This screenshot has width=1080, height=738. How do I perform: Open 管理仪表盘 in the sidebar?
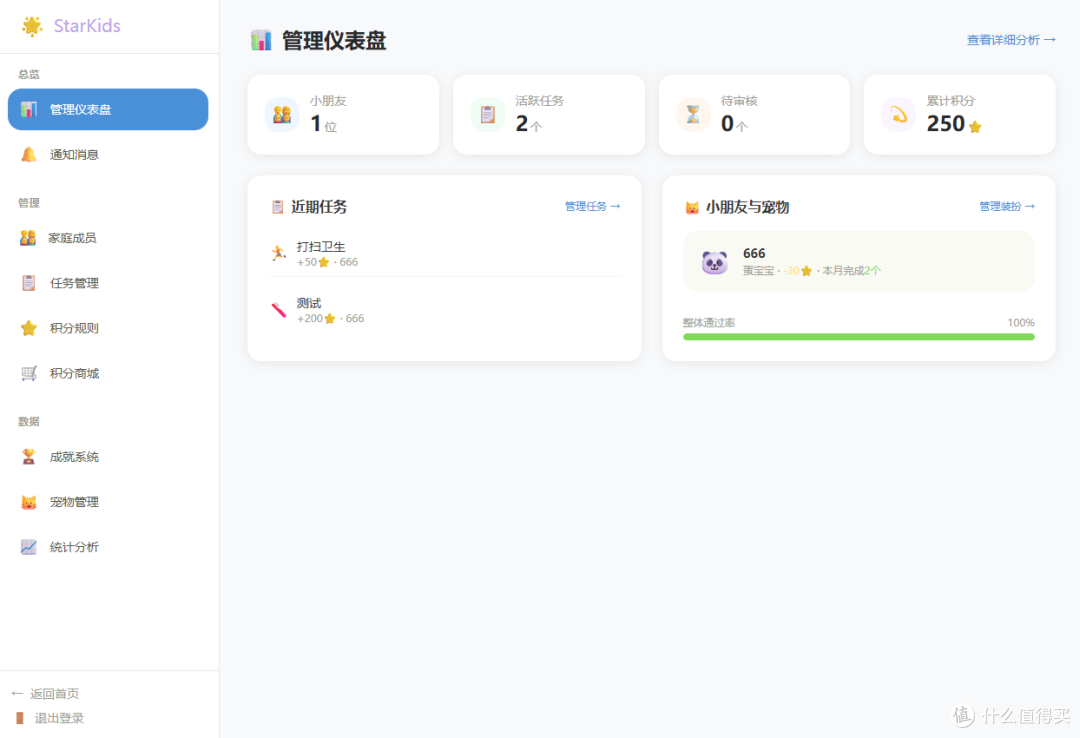coord(108,110)
